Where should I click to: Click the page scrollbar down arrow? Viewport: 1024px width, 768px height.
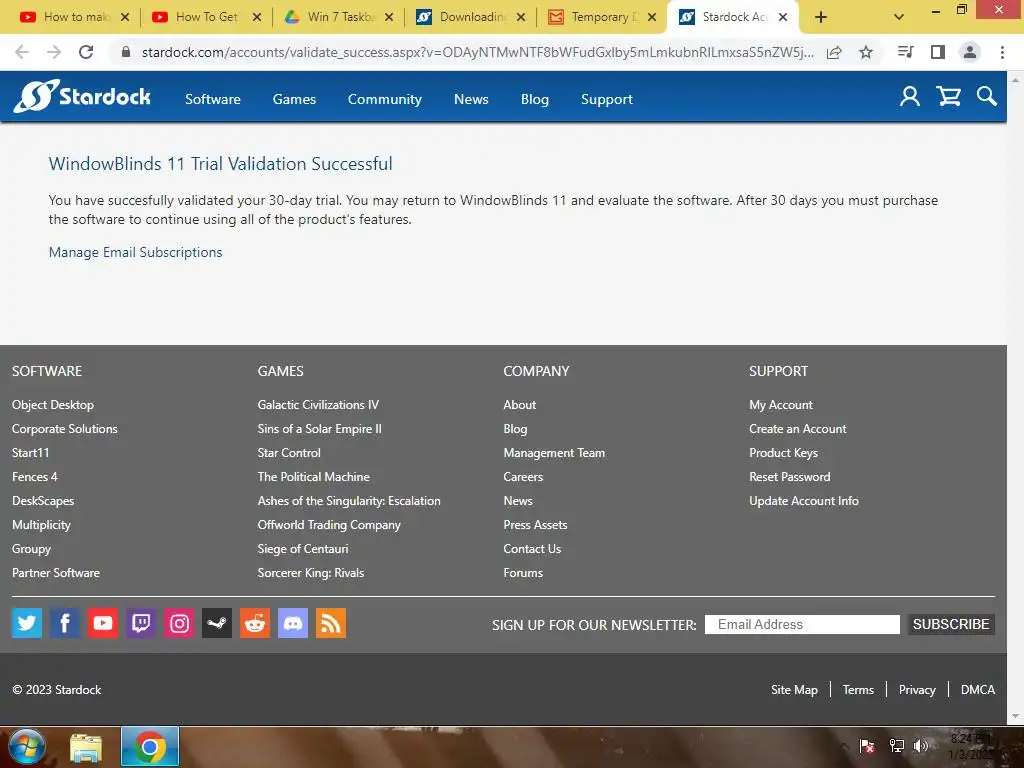pos(1016,717)
